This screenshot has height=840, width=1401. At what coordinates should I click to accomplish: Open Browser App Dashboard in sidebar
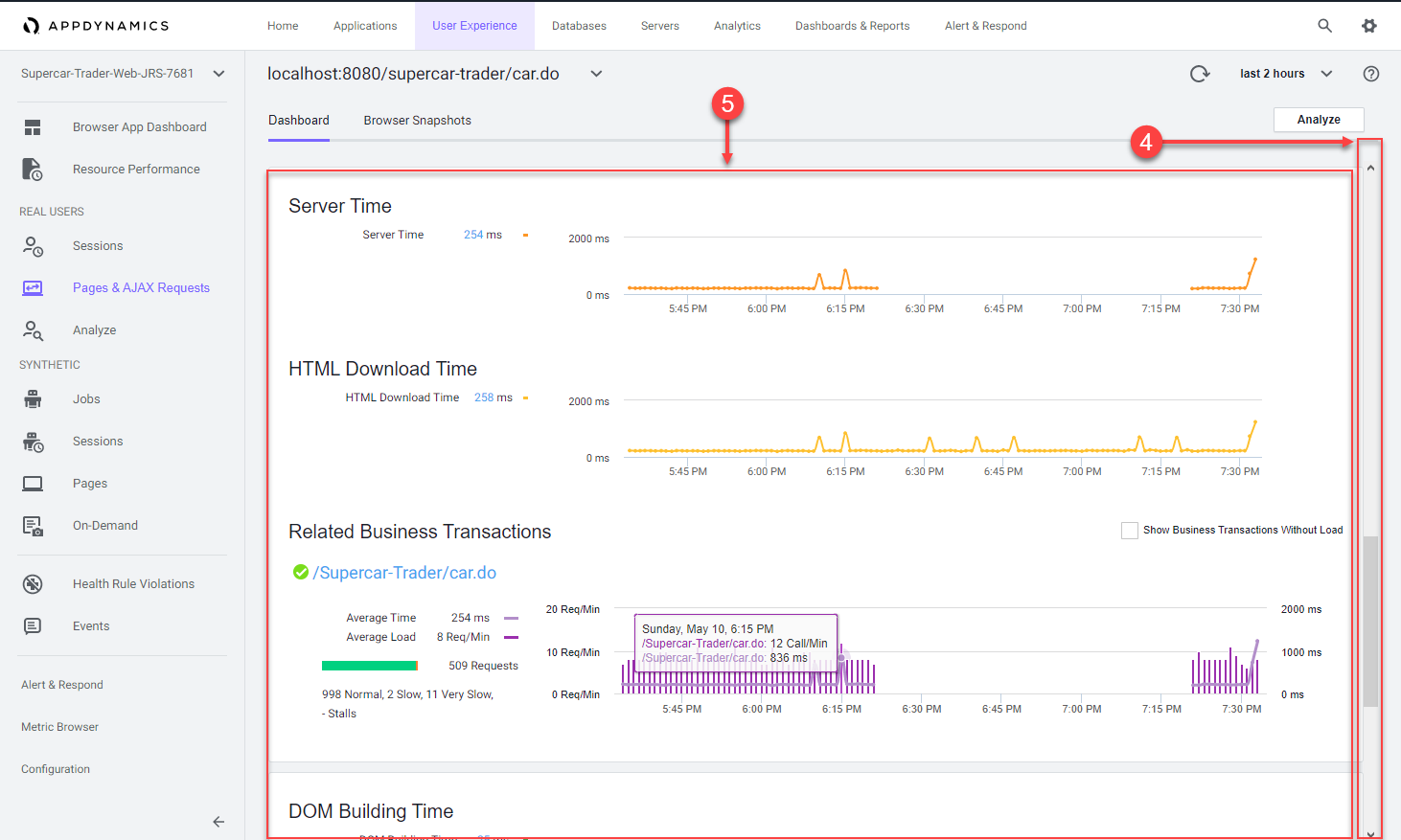click(x=140, y=127)
